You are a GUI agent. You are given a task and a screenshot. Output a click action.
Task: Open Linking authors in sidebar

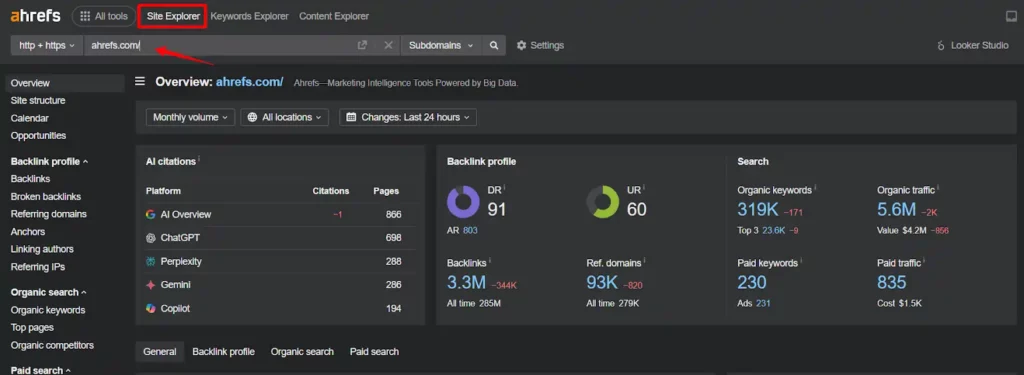click(42, 249)
